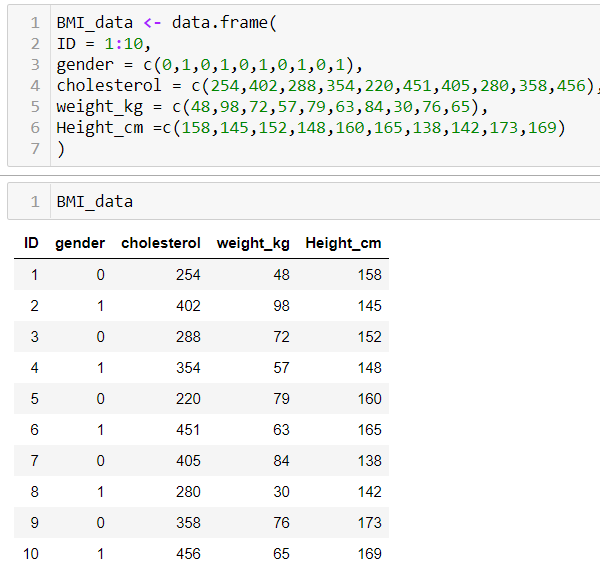
Task: Click line number 1 of second cell
Action: 35,202
